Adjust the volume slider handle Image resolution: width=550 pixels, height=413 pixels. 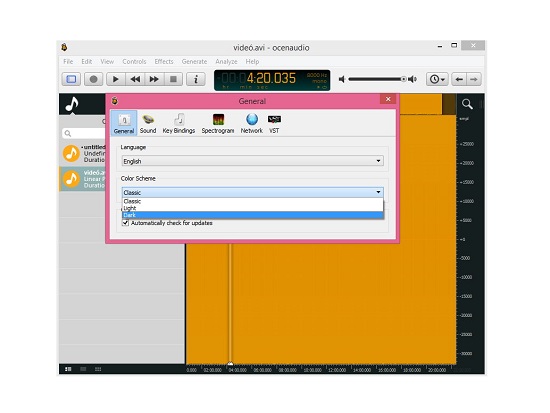click(404, 79)
